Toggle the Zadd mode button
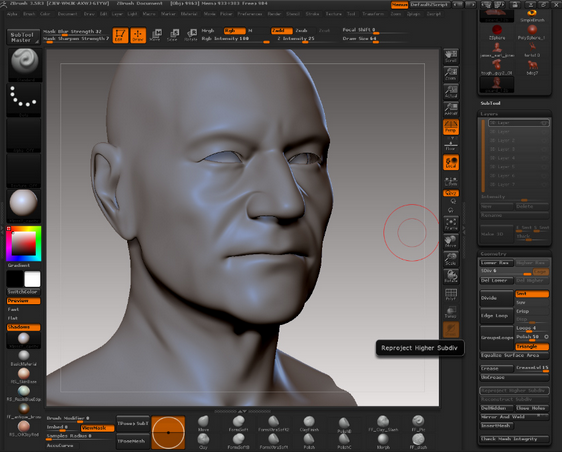 pyautogui.click(x=281, y=30)
